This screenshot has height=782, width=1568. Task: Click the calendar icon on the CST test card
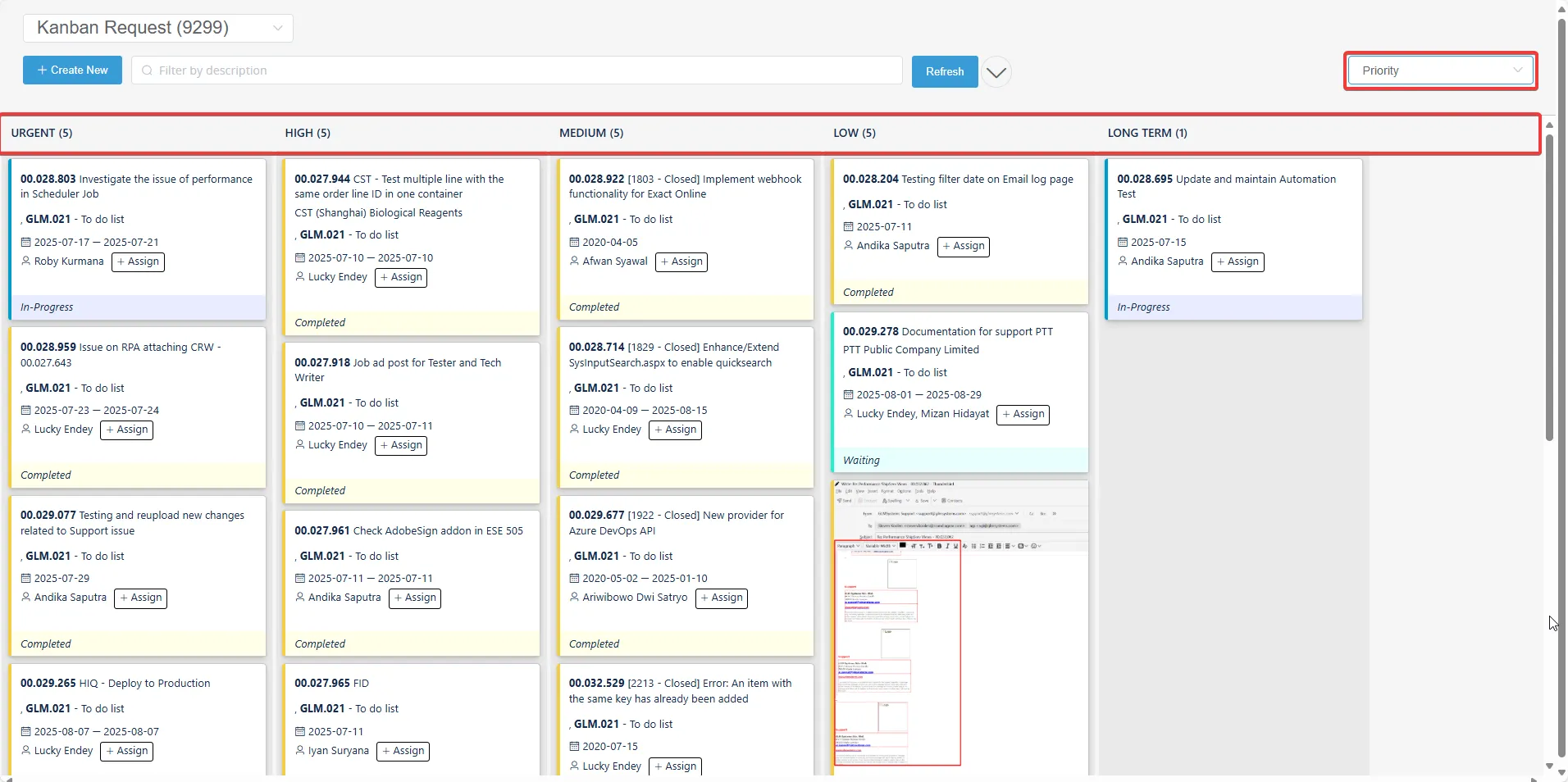tap(301, 257)
